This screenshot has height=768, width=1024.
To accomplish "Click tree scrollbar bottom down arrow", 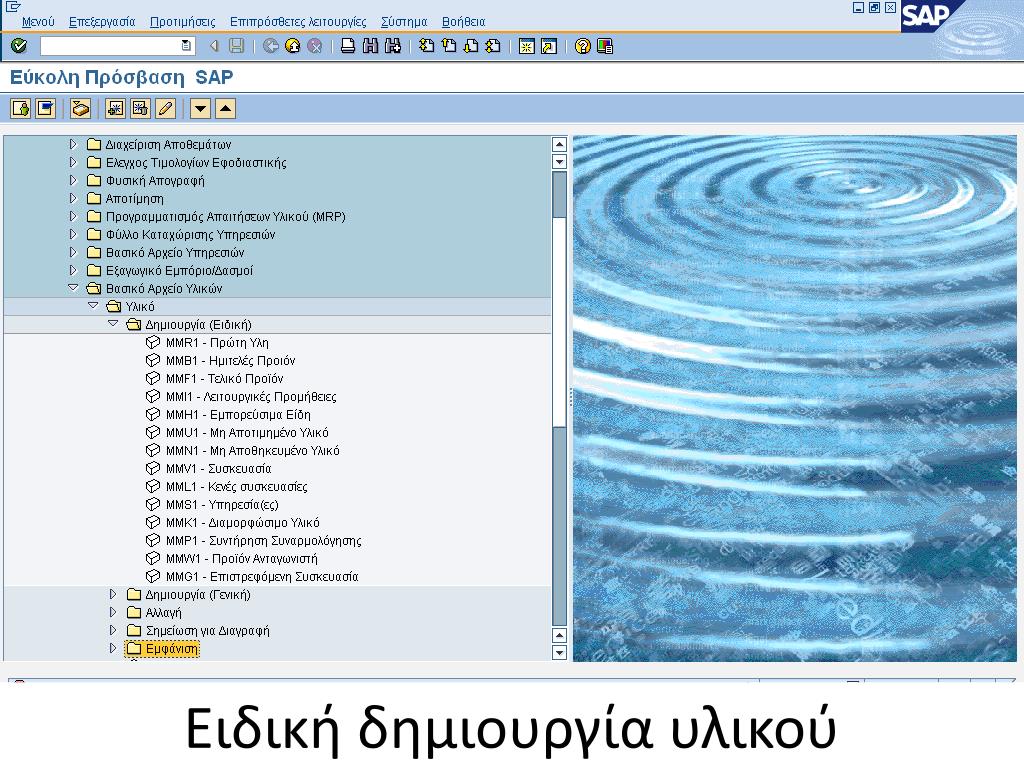I will [x=559, y=652].
